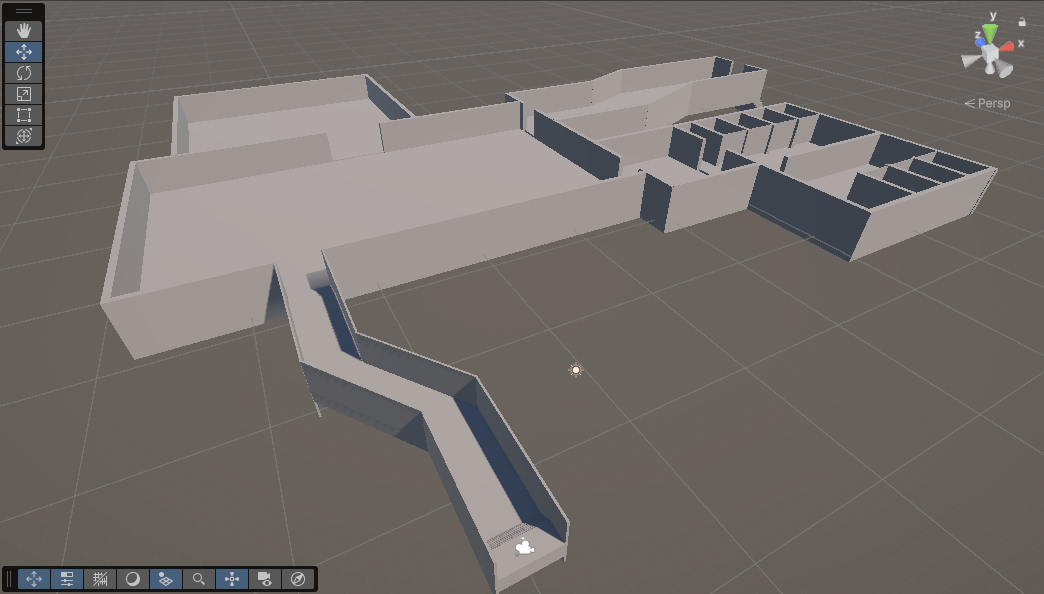Select the camera gizmo on the ramp
The height and width of the screenshot is (594, 1044).
point(525,547)
